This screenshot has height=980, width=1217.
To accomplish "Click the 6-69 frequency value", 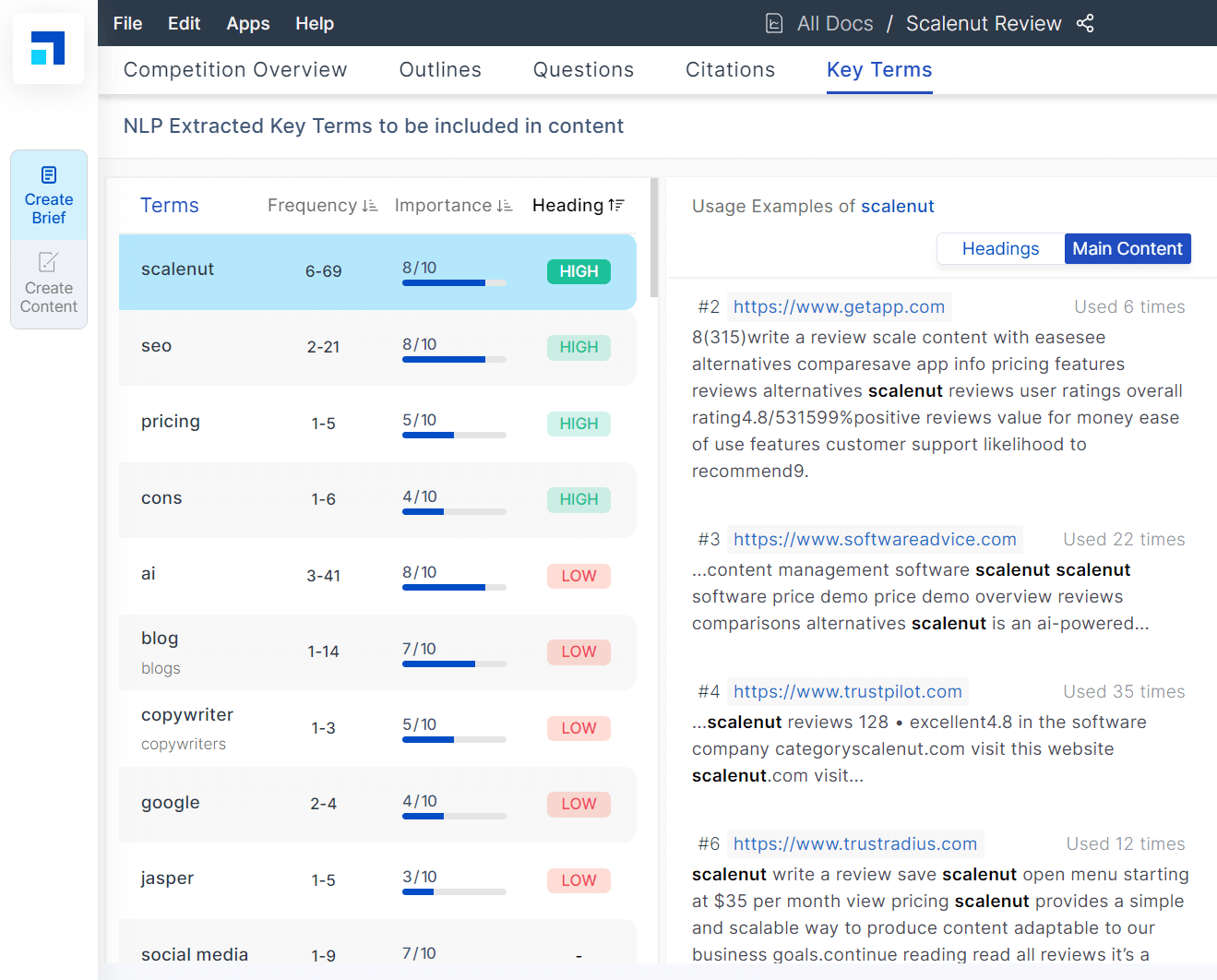I will point(323,271).
